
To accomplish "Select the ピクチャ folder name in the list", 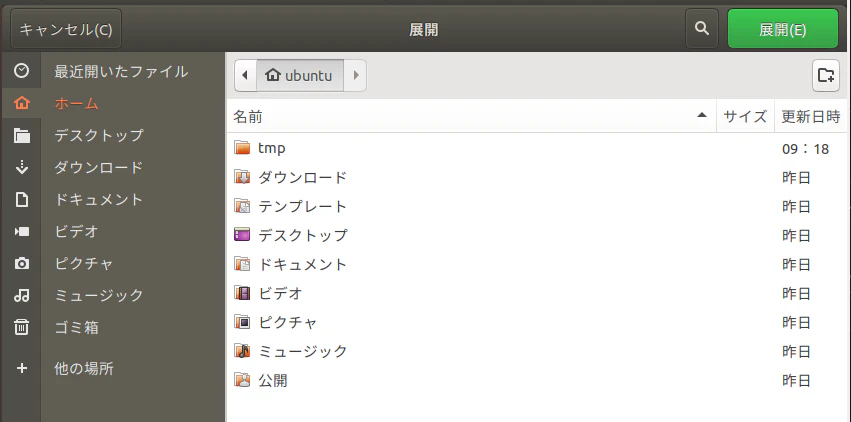I will [288, 322].
